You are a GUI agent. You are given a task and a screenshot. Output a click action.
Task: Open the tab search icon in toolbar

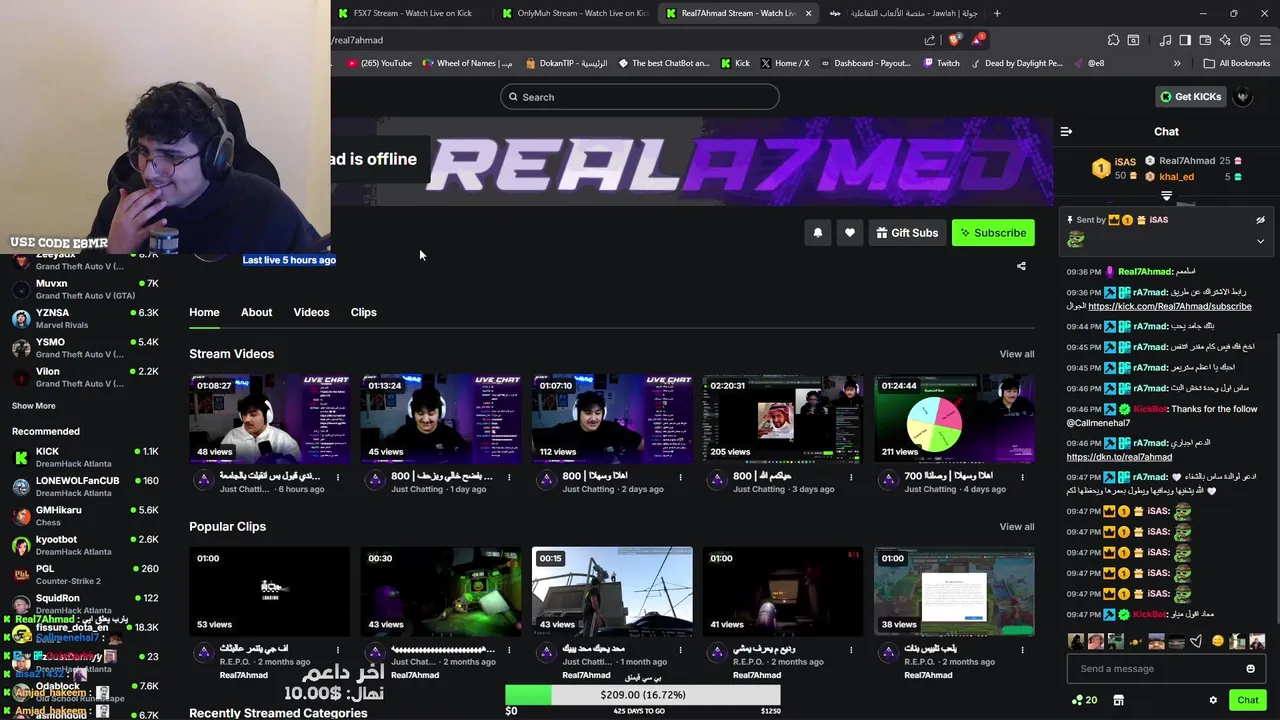1133,40
